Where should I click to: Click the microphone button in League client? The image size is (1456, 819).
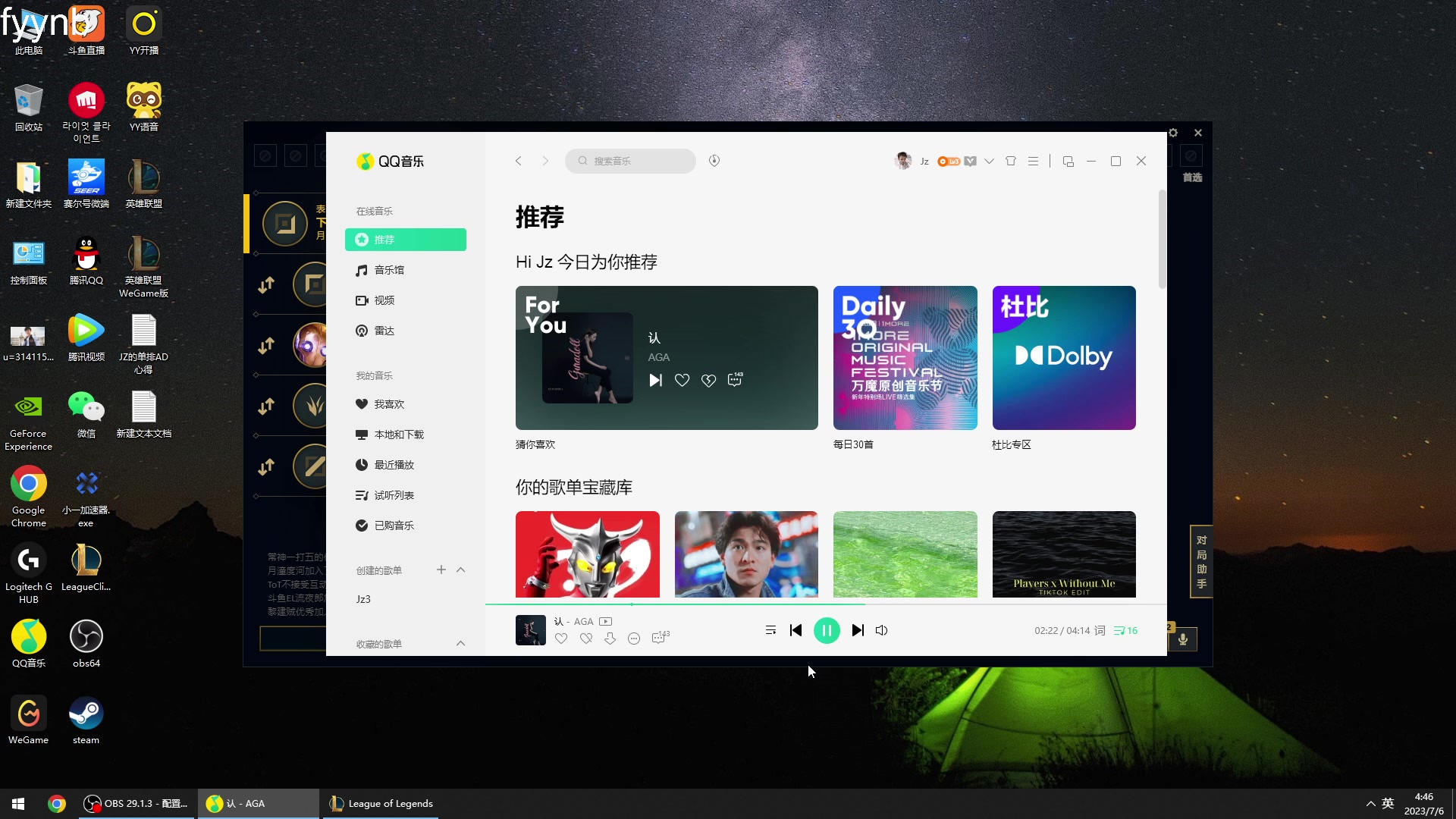1182,639
